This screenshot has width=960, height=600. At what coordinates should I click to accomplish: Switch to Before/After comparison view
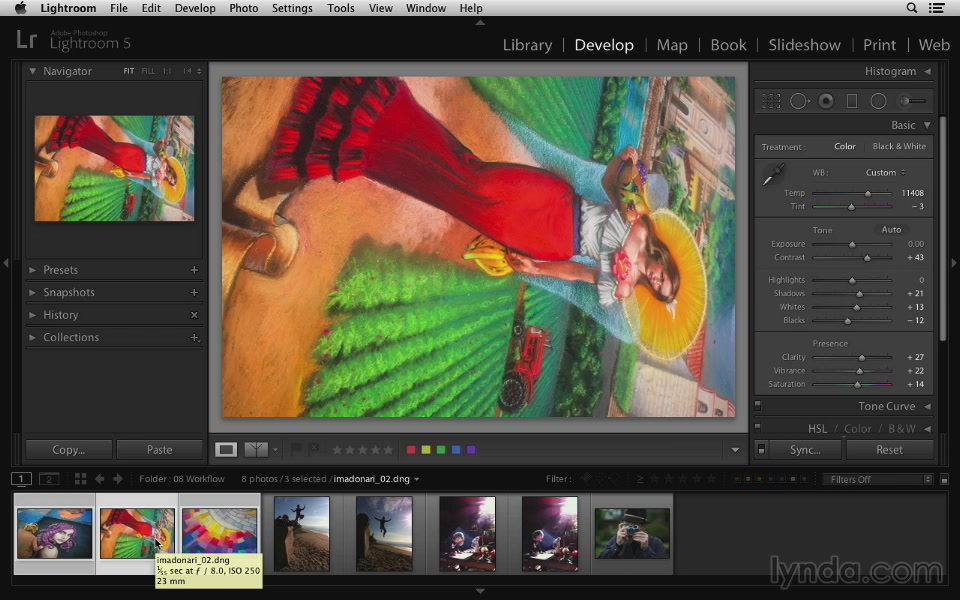point(256,450)
